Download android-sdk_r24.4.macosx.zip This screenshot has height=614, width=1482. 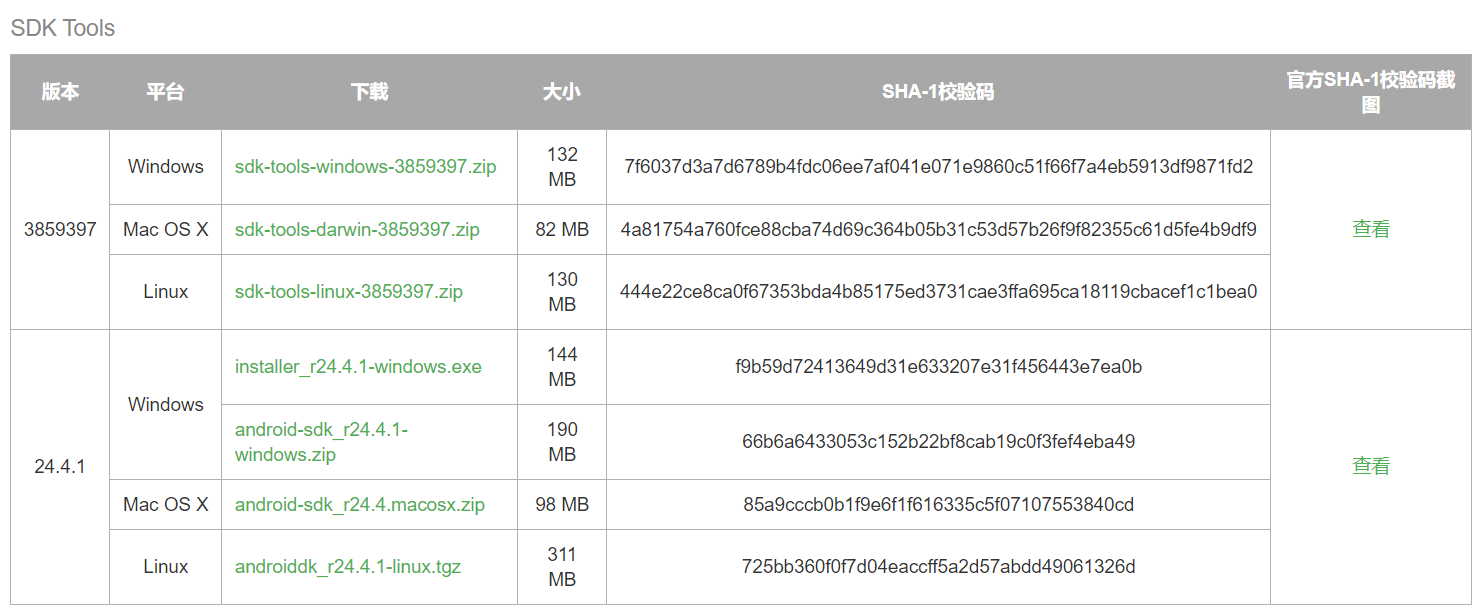360,505
